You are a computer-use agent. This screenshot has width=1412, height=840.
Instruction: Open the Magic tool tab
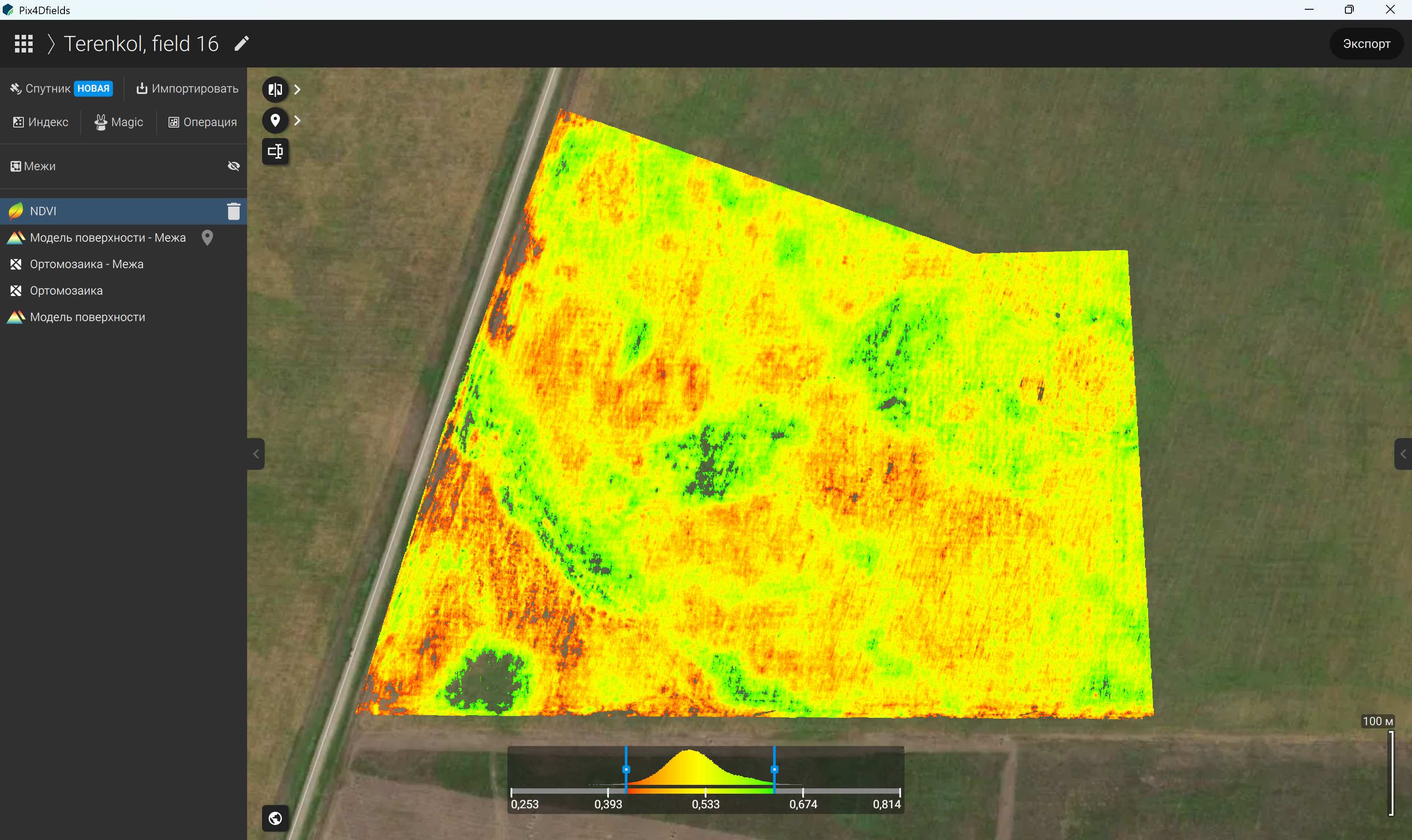(119, 122)
